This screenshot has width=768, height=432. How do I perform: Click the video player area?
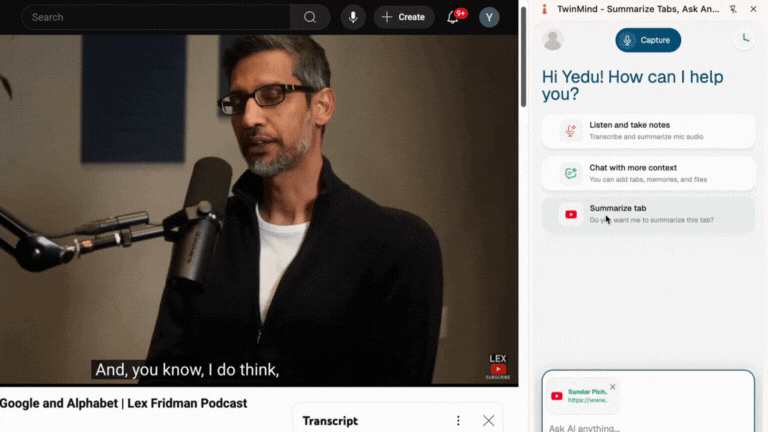259,210
